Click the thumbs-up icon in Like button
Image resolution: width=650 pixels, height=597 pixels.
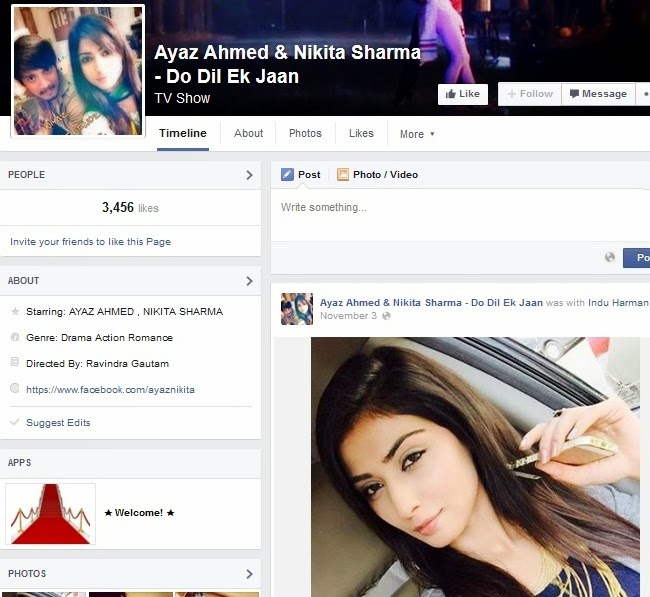(451, 94)
